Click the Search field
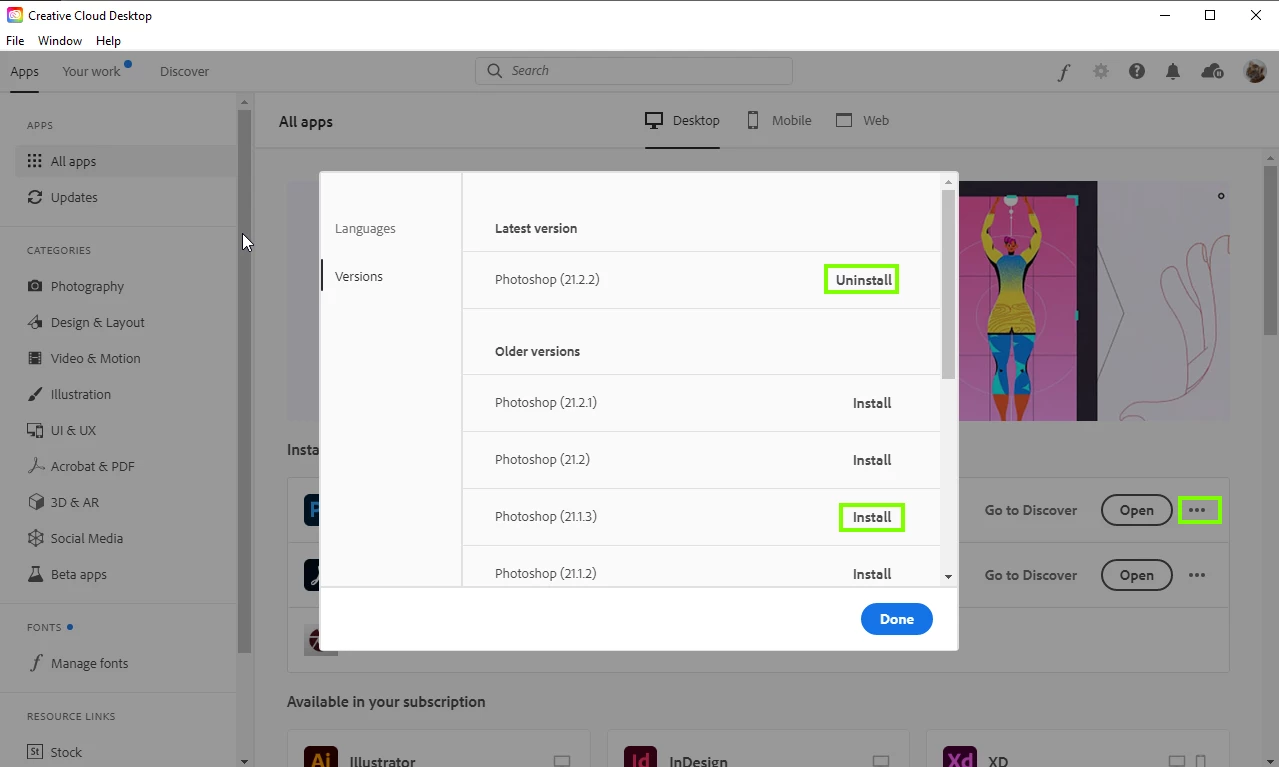This screenshot has width=1279, height=767. (x=634, y=71)
